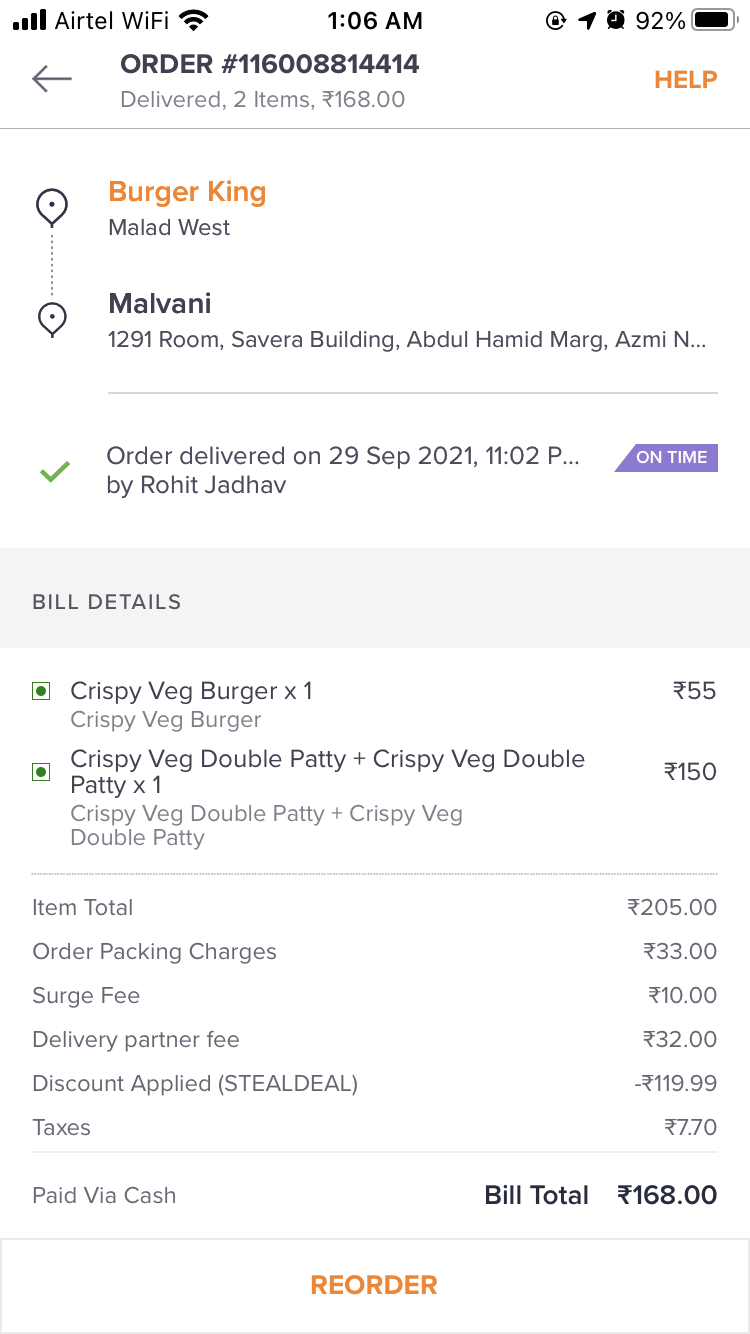Viewport: 750px width, 1334px height.
Task: Open the Burger King restaurant name link
Action: 187,192
